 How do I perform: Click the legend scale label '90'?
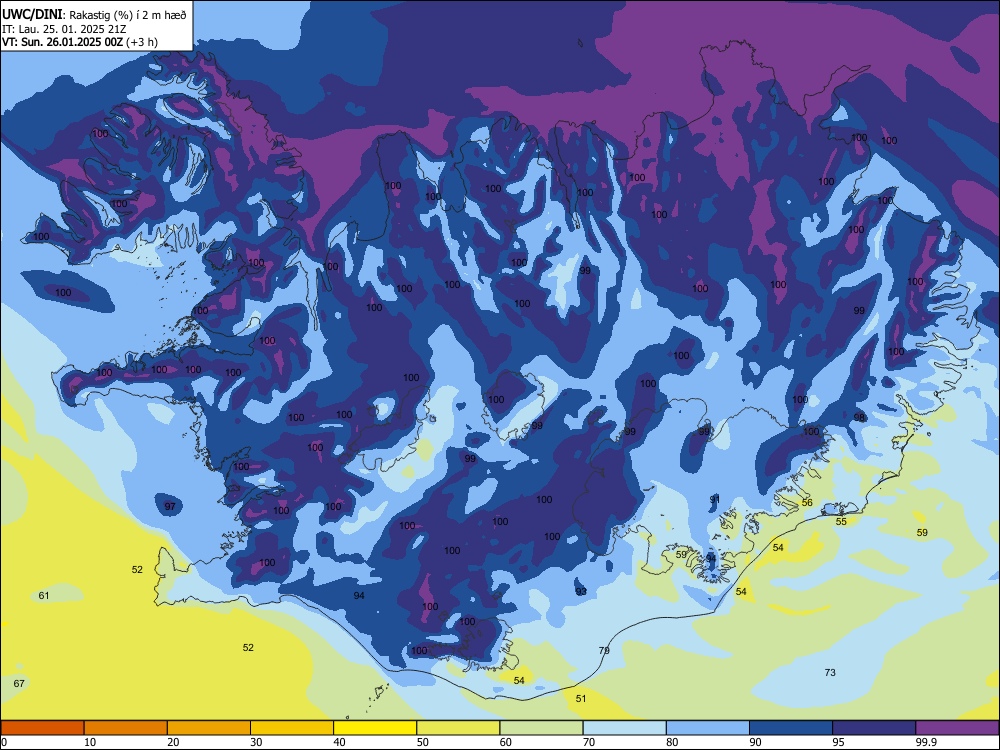(756, 742)
